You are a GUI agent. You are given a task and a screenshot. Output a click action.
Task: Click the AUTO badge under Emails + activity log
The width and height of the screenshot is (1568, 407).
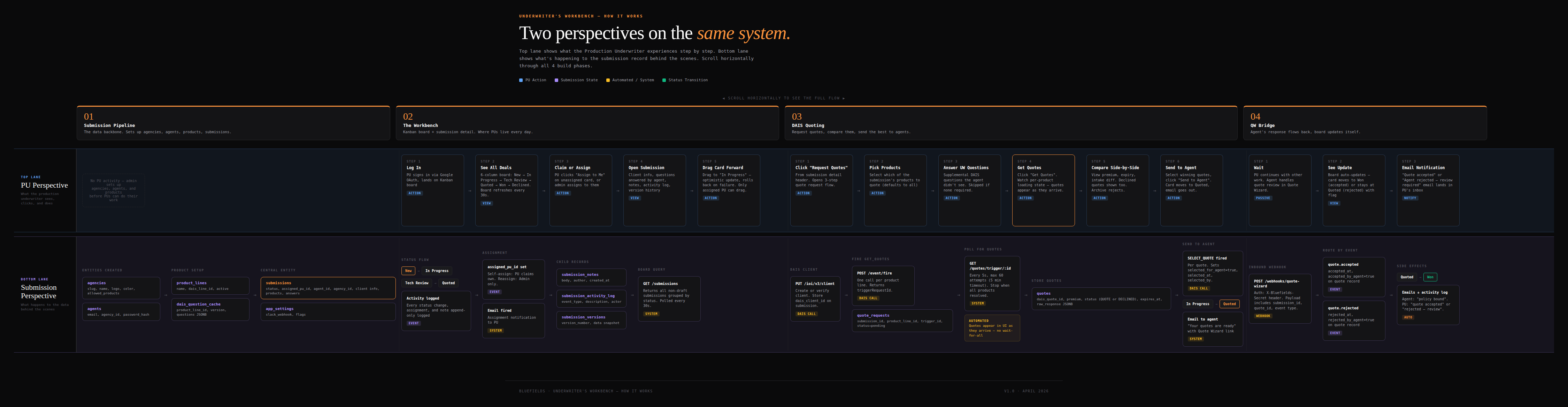pos(1408,317)
